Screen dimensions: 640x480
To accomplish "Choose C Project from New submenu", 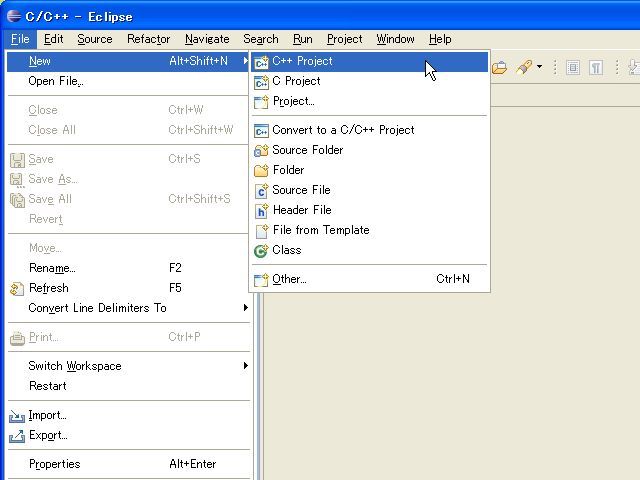I will tap(369, 81).
